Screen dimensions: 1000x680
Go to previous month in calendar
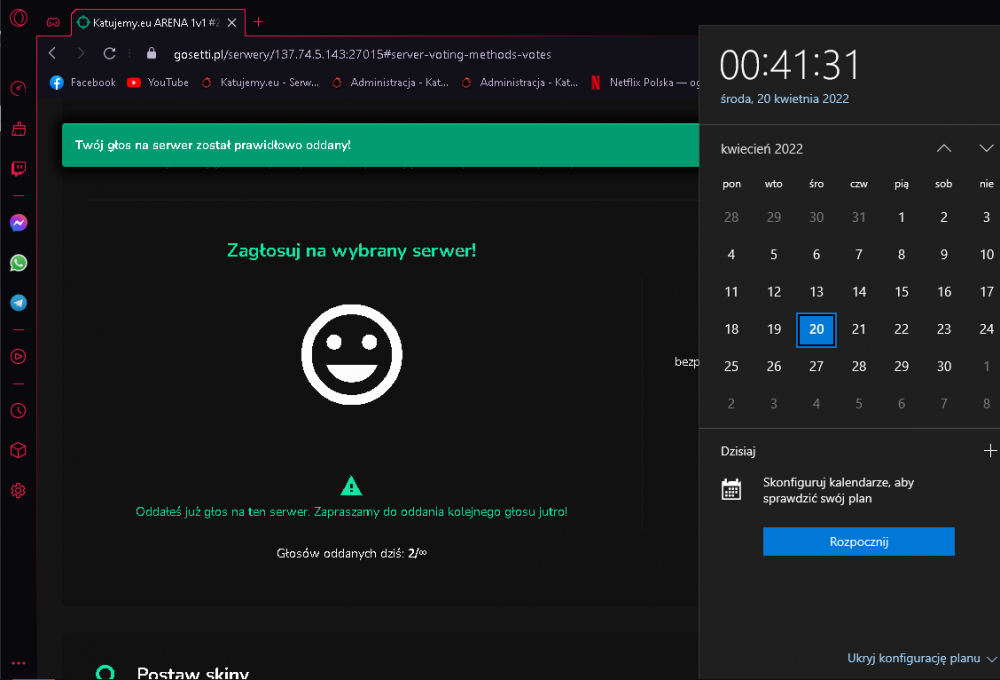(x=944, y=149)
